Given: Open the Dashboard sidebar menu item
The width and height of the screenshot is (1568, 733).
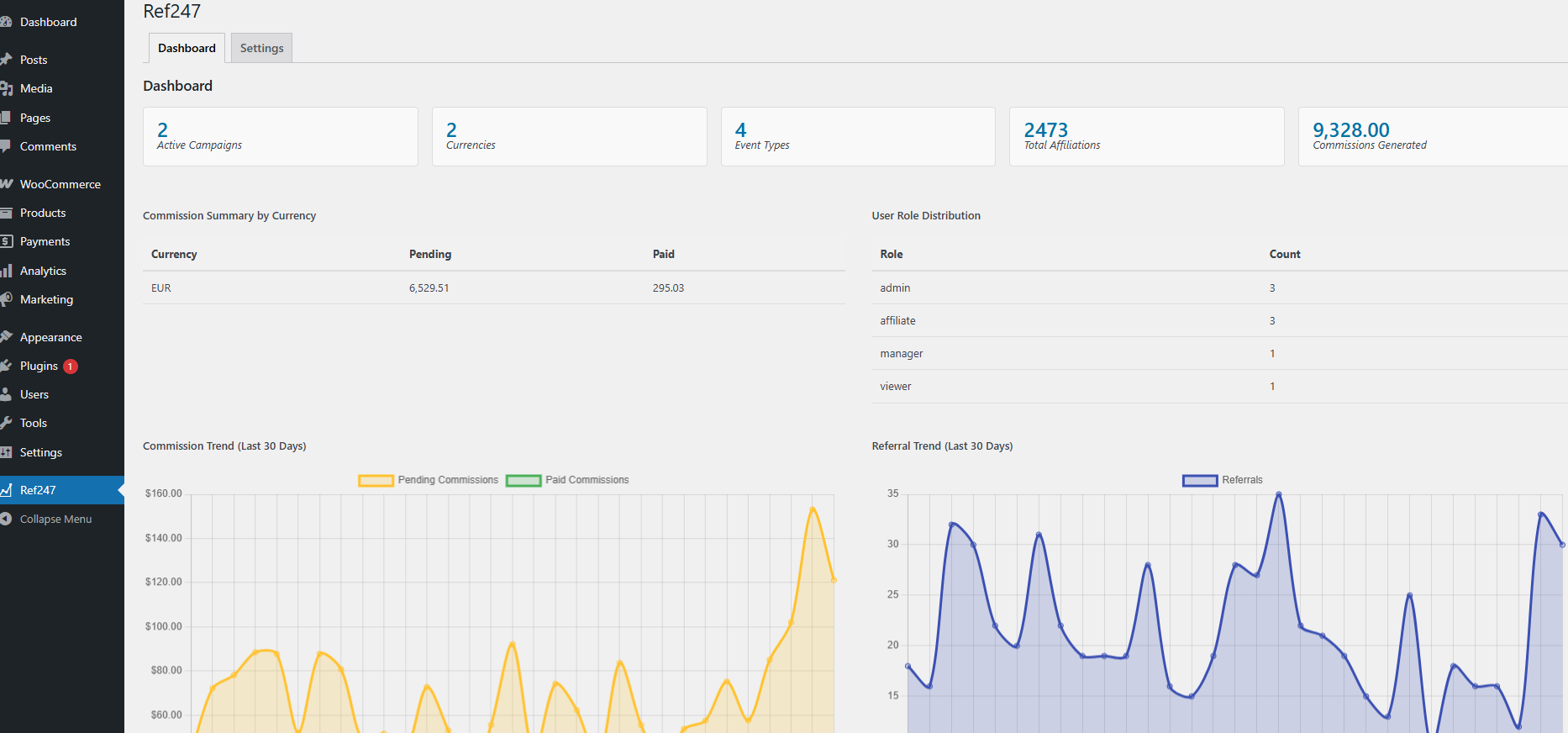Looking at the screenshot, I should click(x=62, y=22).
